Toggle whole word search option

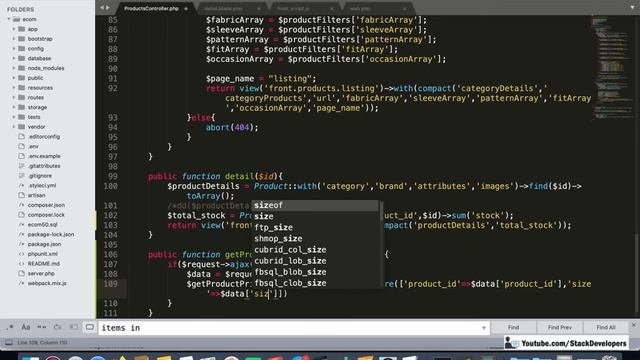tap(42, 327)
